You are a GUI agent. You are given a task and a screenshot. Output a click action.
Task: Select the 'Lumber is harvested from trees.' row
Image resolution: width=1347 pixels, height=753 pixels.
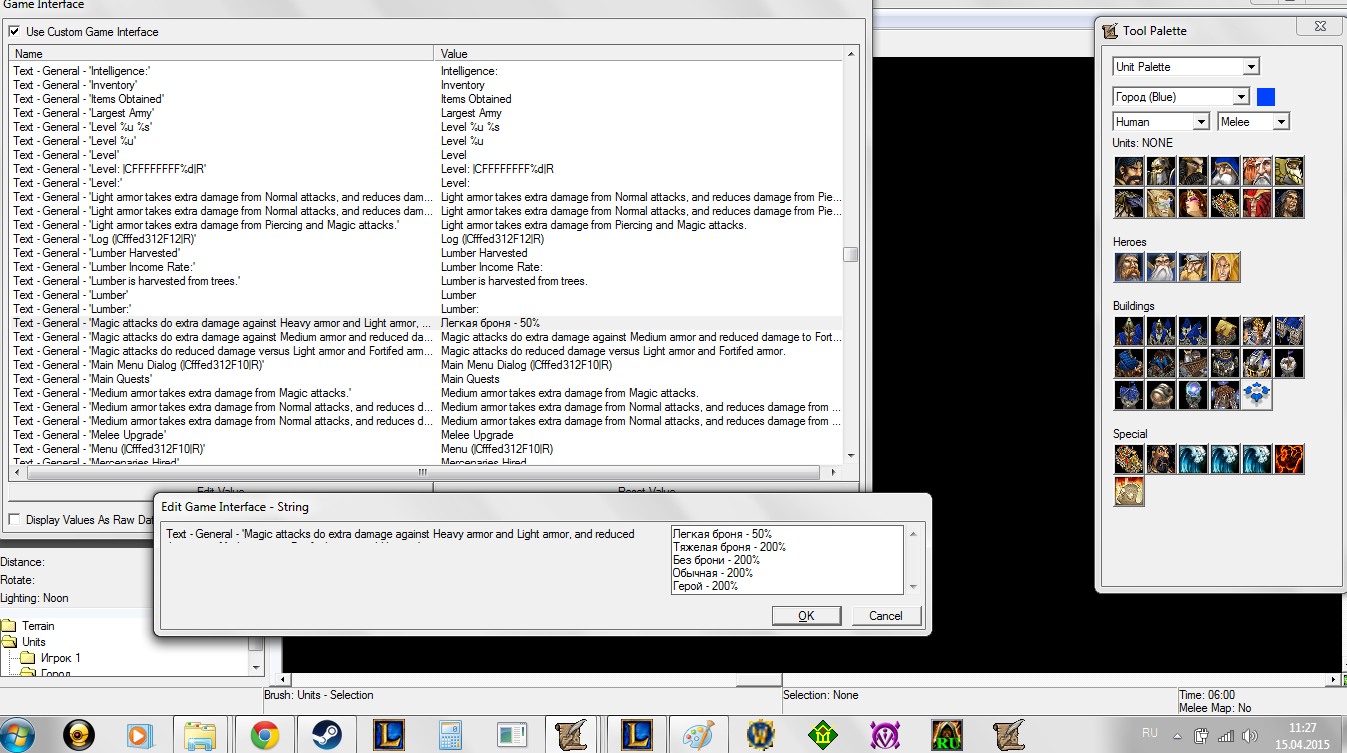pos(427,281)
